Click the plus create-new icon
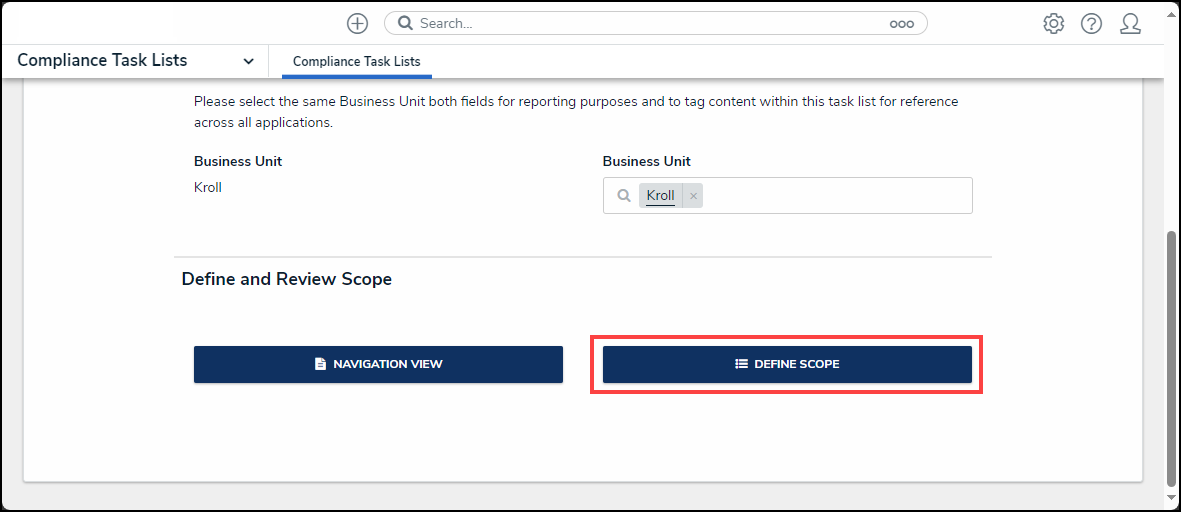 point(357,23)
